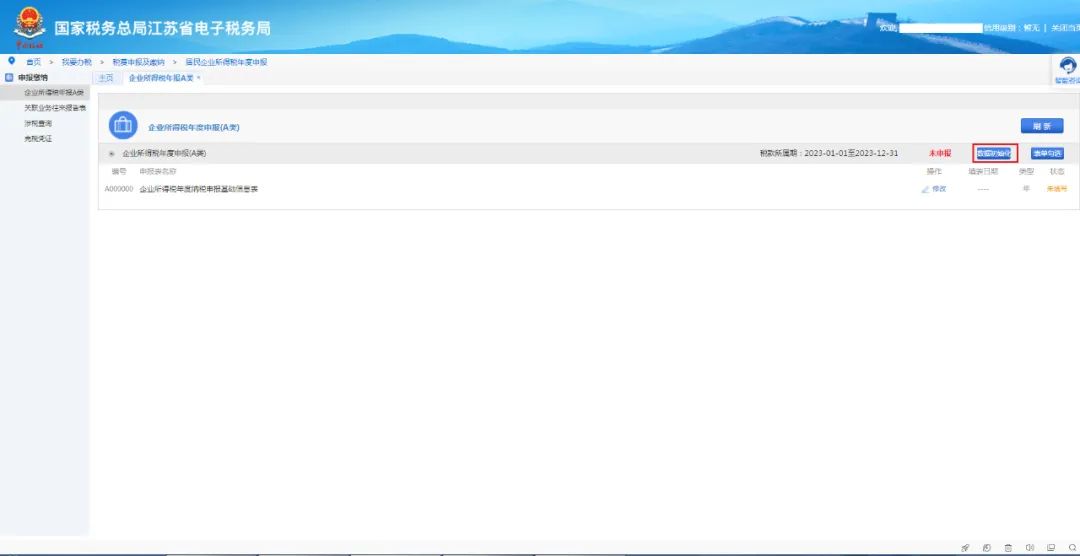Select 关联业务往来报告表 in the sidebar
This screenshot has width=1080, height=556.
55,108
